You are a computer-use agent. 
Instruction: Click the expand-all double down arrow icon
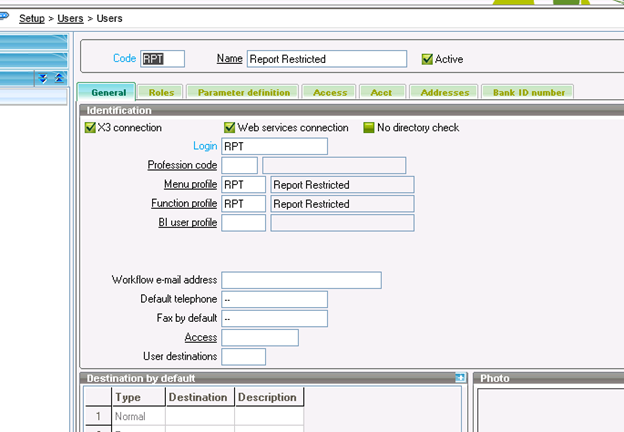coord(43,78)
